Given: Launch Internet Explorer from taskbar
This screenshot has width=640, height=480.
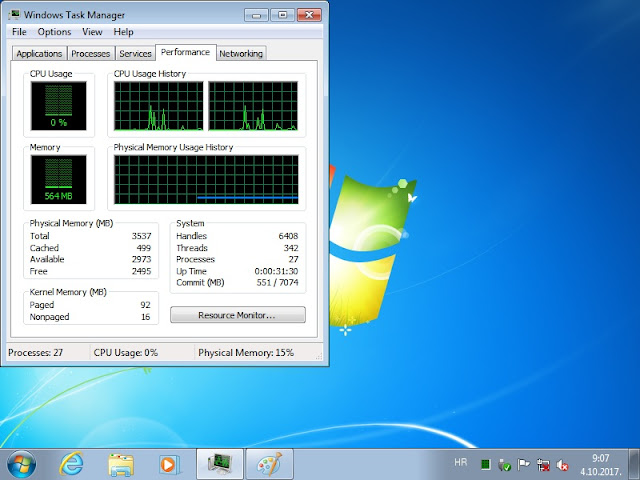Looking at the screenshot, I should pyautogui.click(x=71, y=464).
